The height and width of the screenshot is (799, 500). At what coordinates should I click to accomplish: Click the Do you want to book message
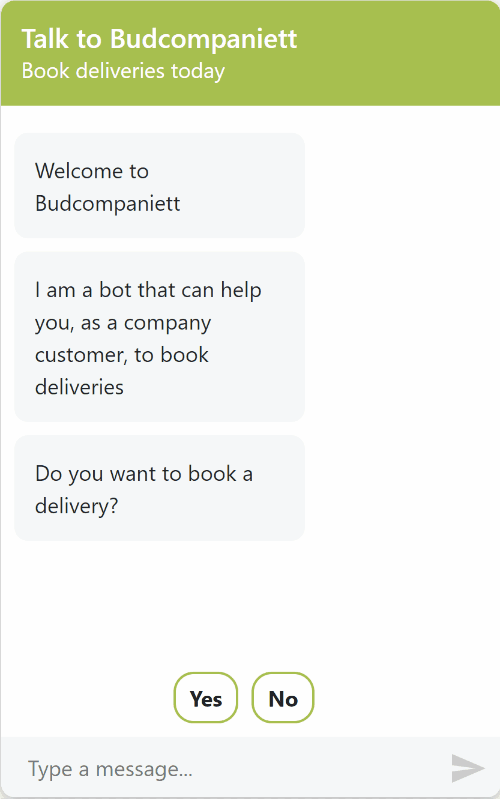coord(160,488)
